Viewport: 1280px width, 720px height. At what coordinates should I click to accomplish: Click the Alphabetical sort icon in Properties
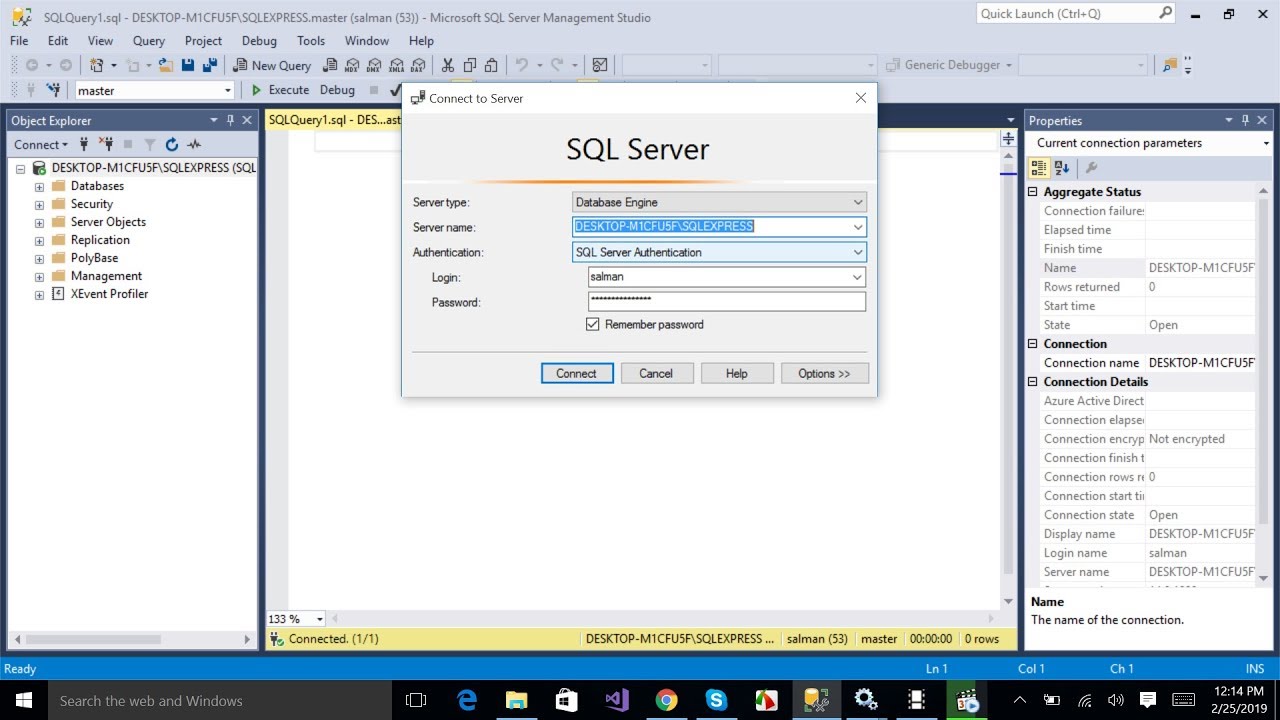(x=1062, y=168)
